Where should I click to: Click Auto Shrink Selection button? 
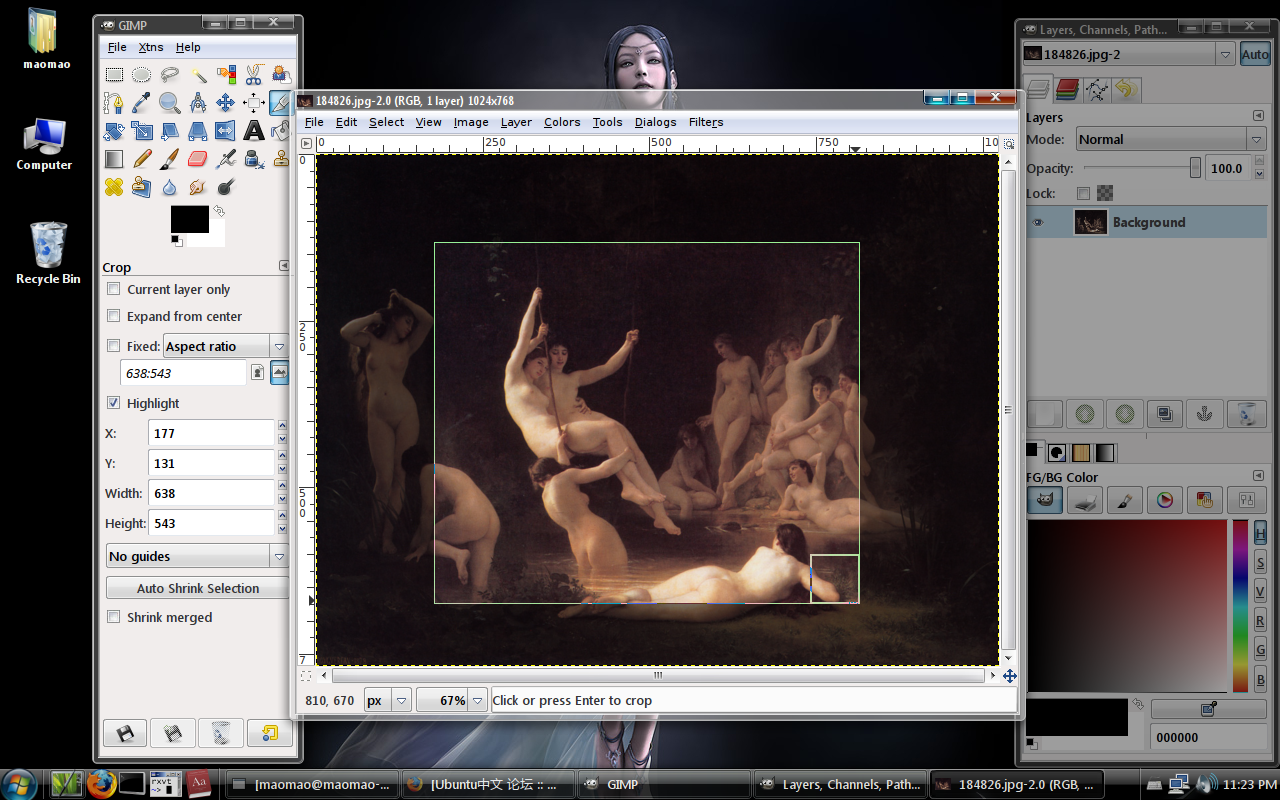coord(198,588)
